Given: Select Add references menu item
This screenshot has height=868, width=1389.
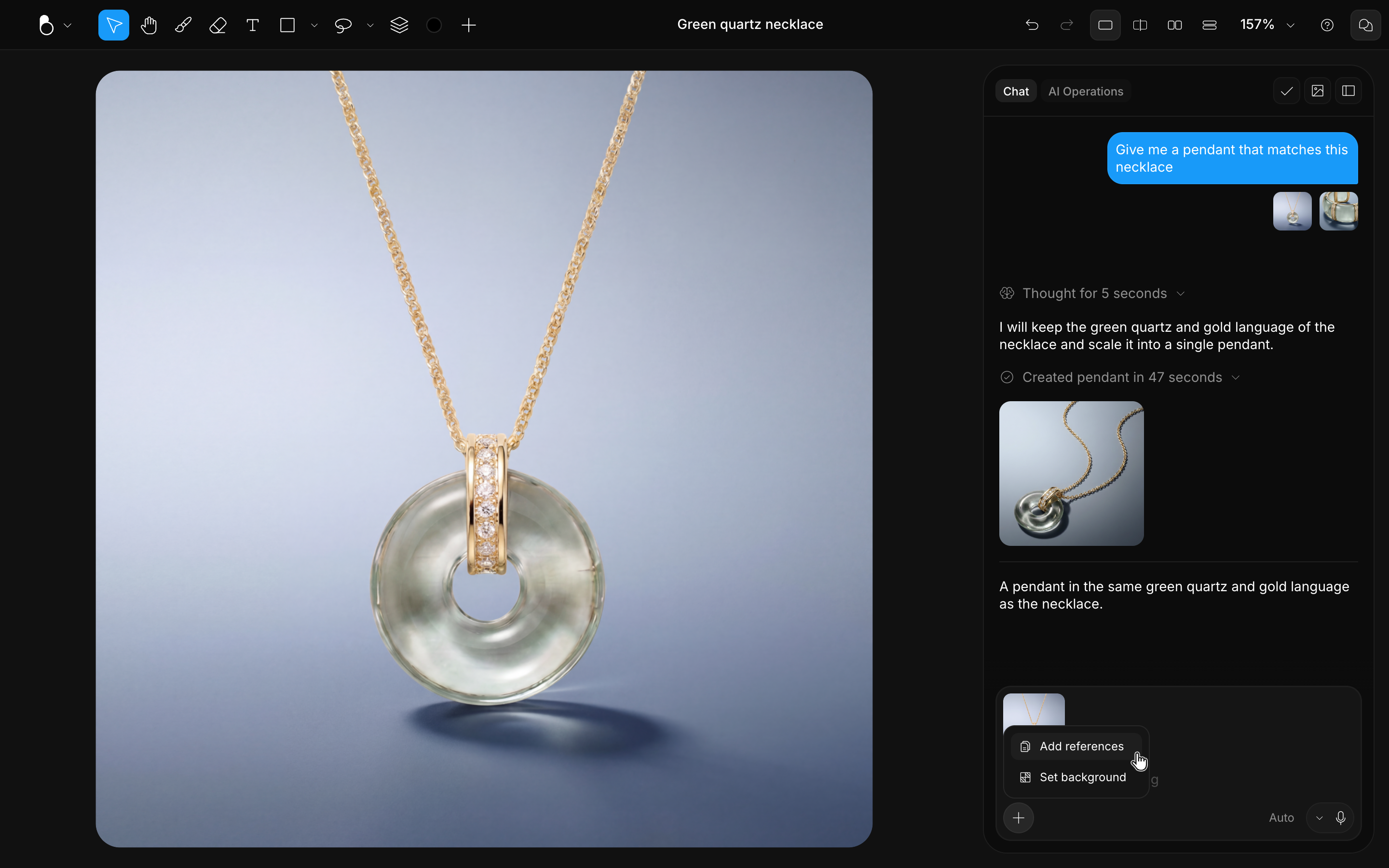Looking at the screenshot, I should point(1076,746).
